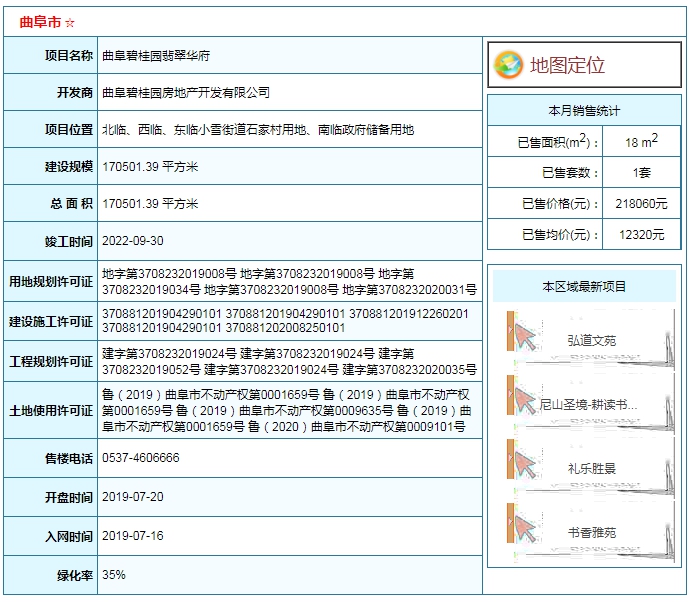Click the 工程规划许可证 permit numbers
This screenshot has height=602, width=695.
[289, 361]
